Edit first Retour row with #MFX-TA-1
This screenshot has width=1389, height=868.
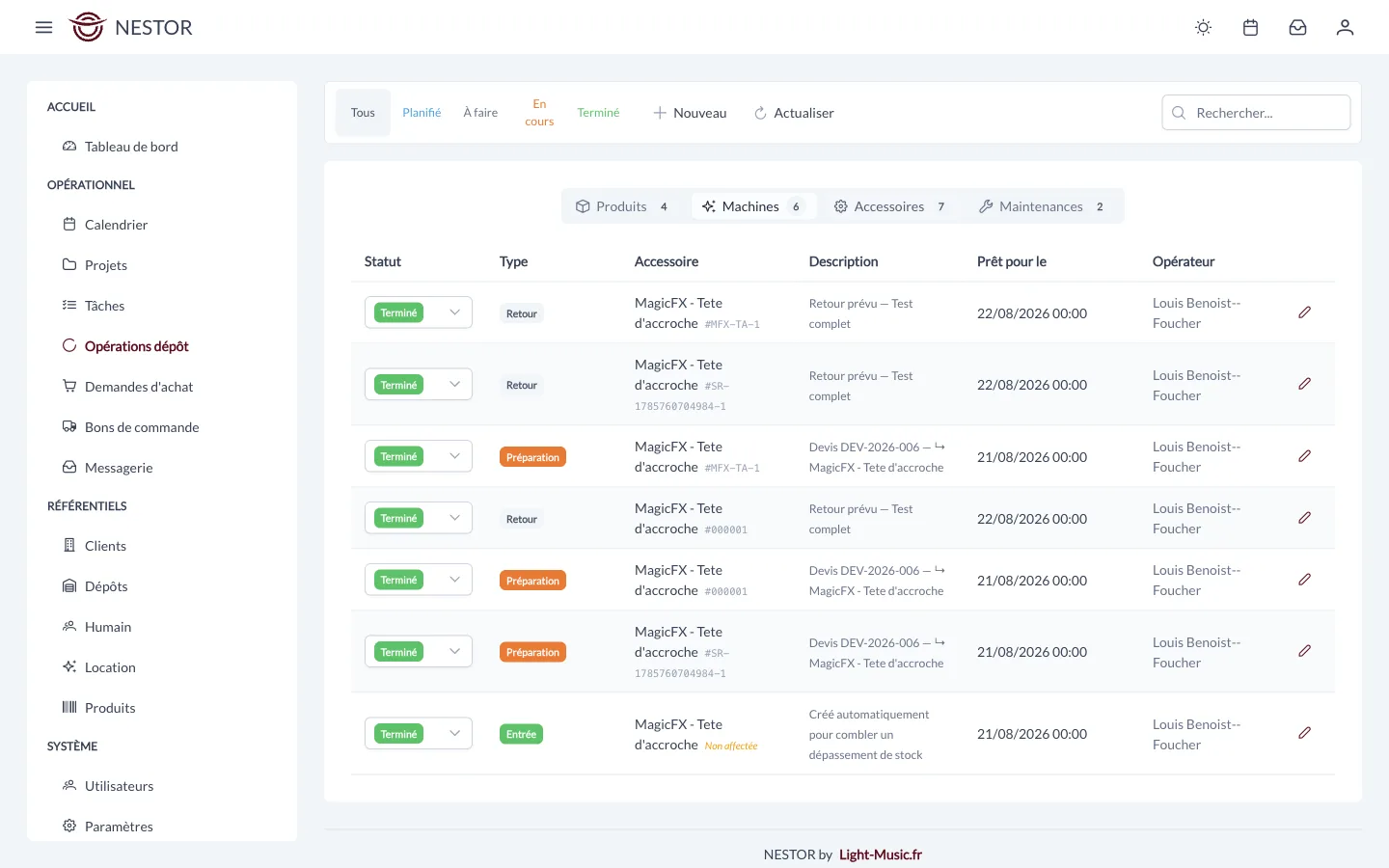(1304, 312)
